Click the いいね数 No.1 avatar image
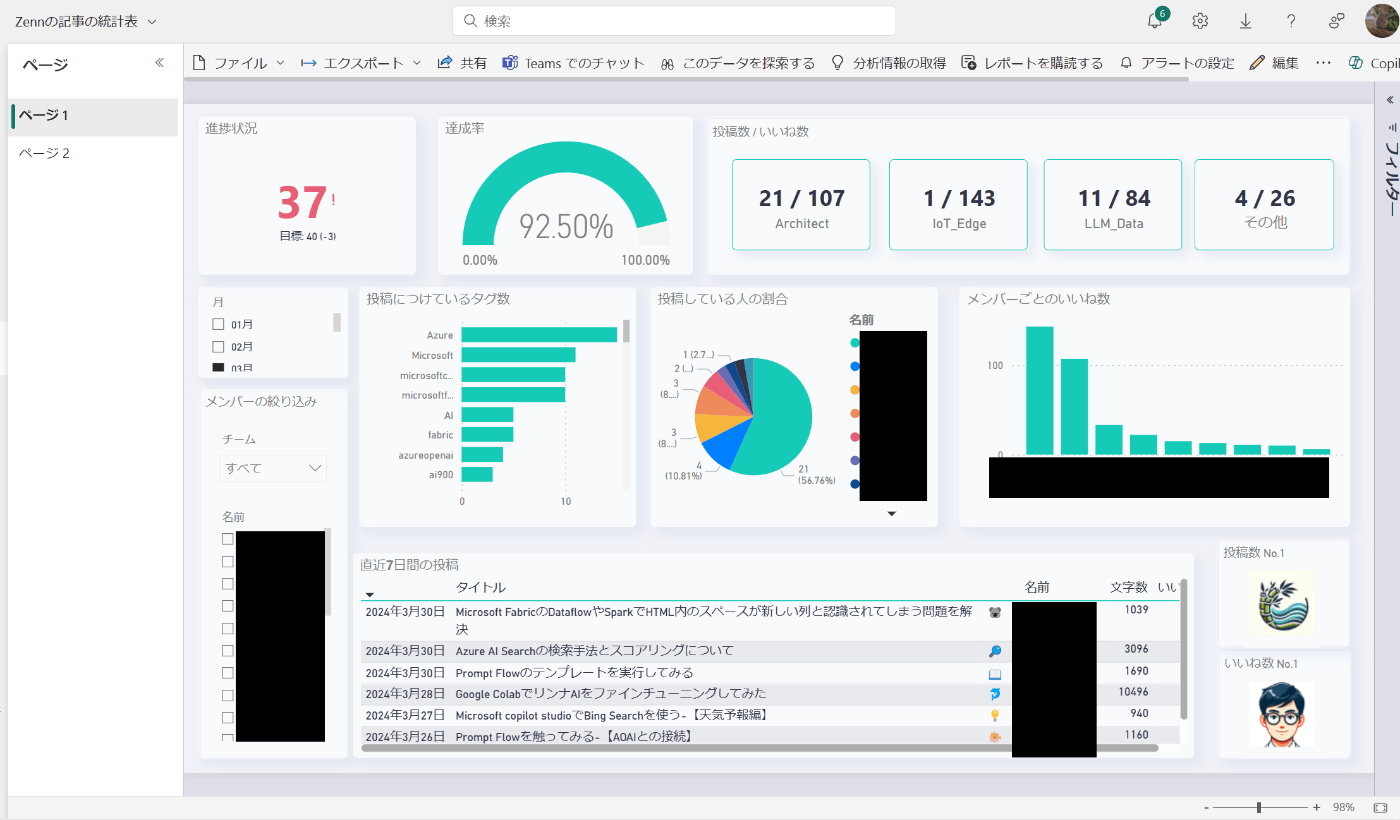 point(1282,714)
